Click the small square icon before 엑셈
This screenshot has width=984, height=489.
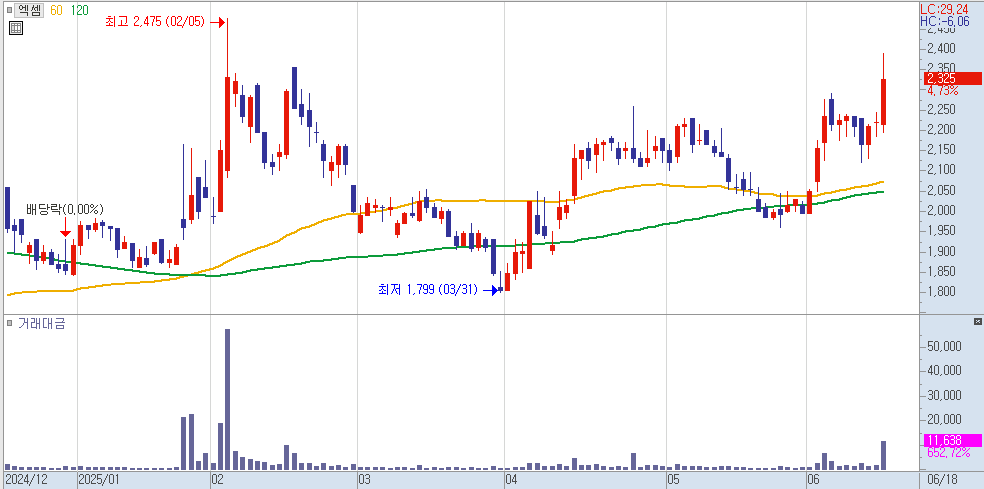(9, 10)
